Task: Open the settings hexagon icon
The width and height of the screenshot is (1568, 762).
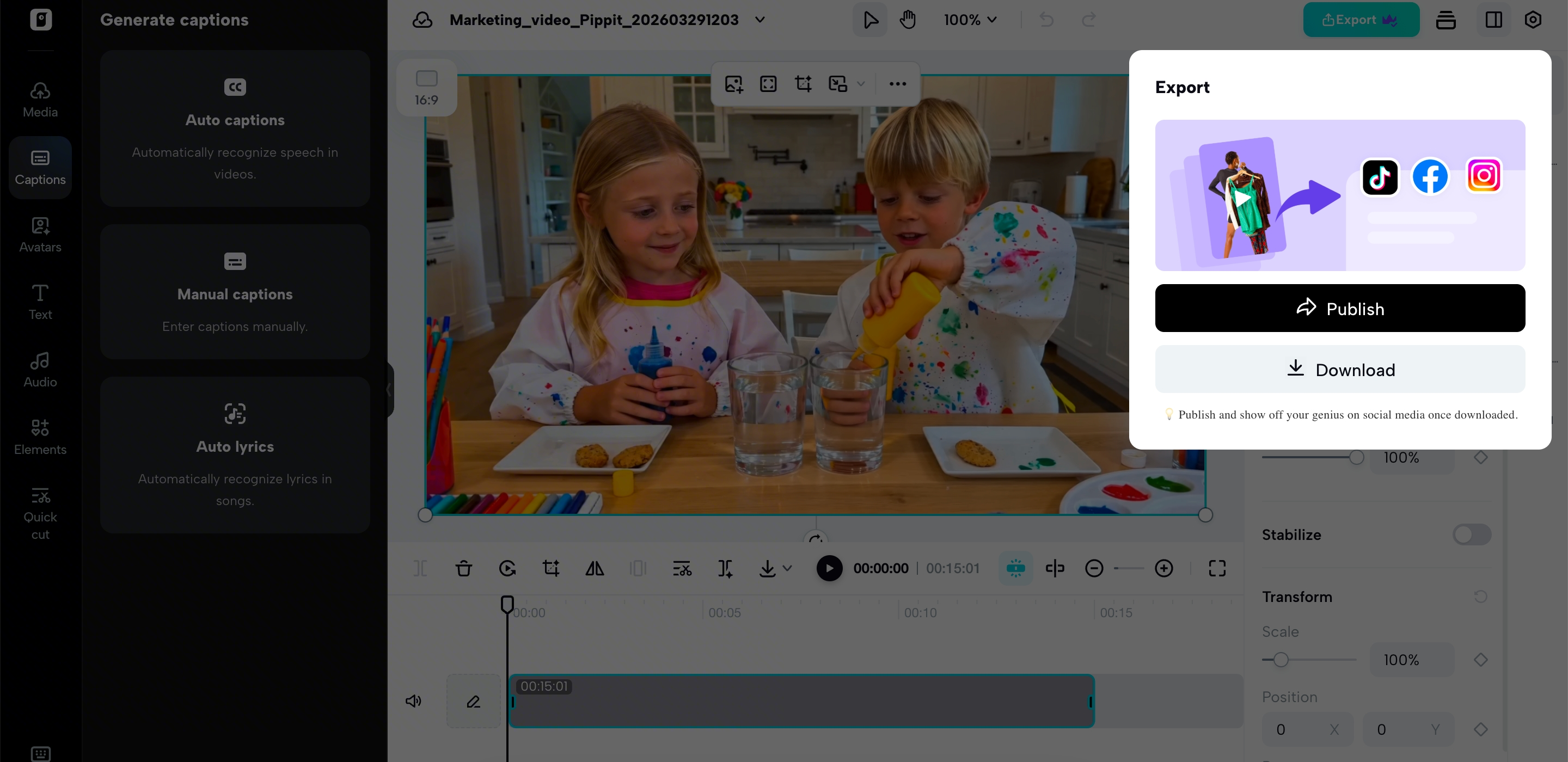Action: pyautogui.click(x=1532, y=20)
